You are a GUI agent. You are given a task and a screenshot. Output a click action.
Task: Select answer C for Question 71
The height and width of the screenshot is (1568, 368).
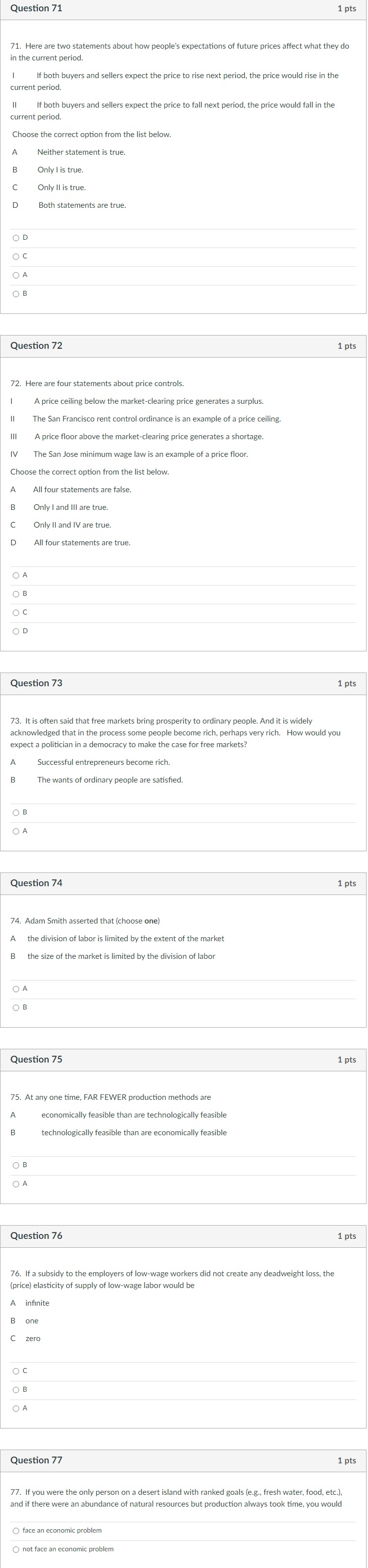point(16,256)
